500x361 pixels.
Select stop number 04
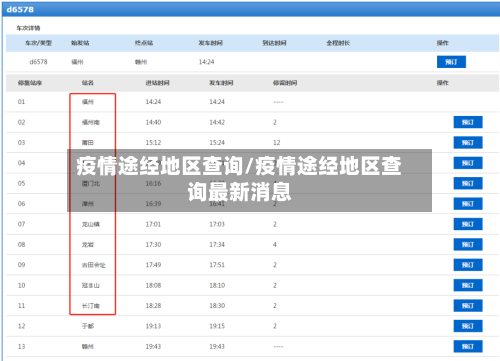[21, 163]
